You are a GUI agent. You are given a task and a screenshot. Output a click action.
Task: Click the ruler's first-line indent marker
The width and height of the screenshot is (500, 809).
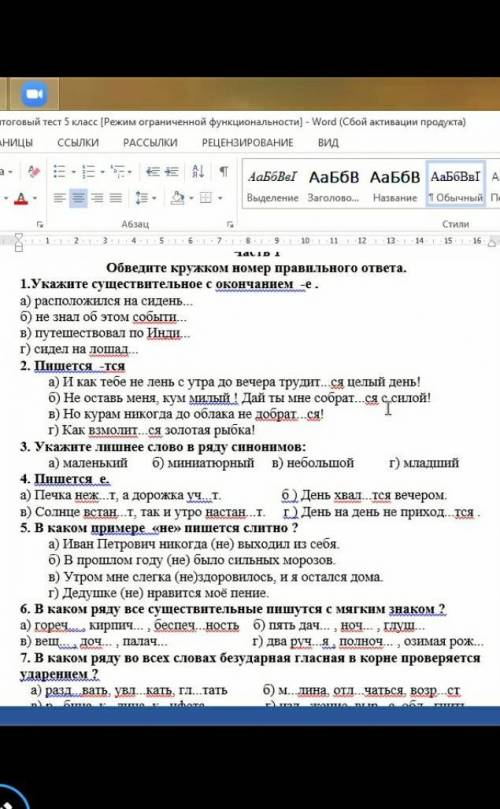(x=19, y=237)
